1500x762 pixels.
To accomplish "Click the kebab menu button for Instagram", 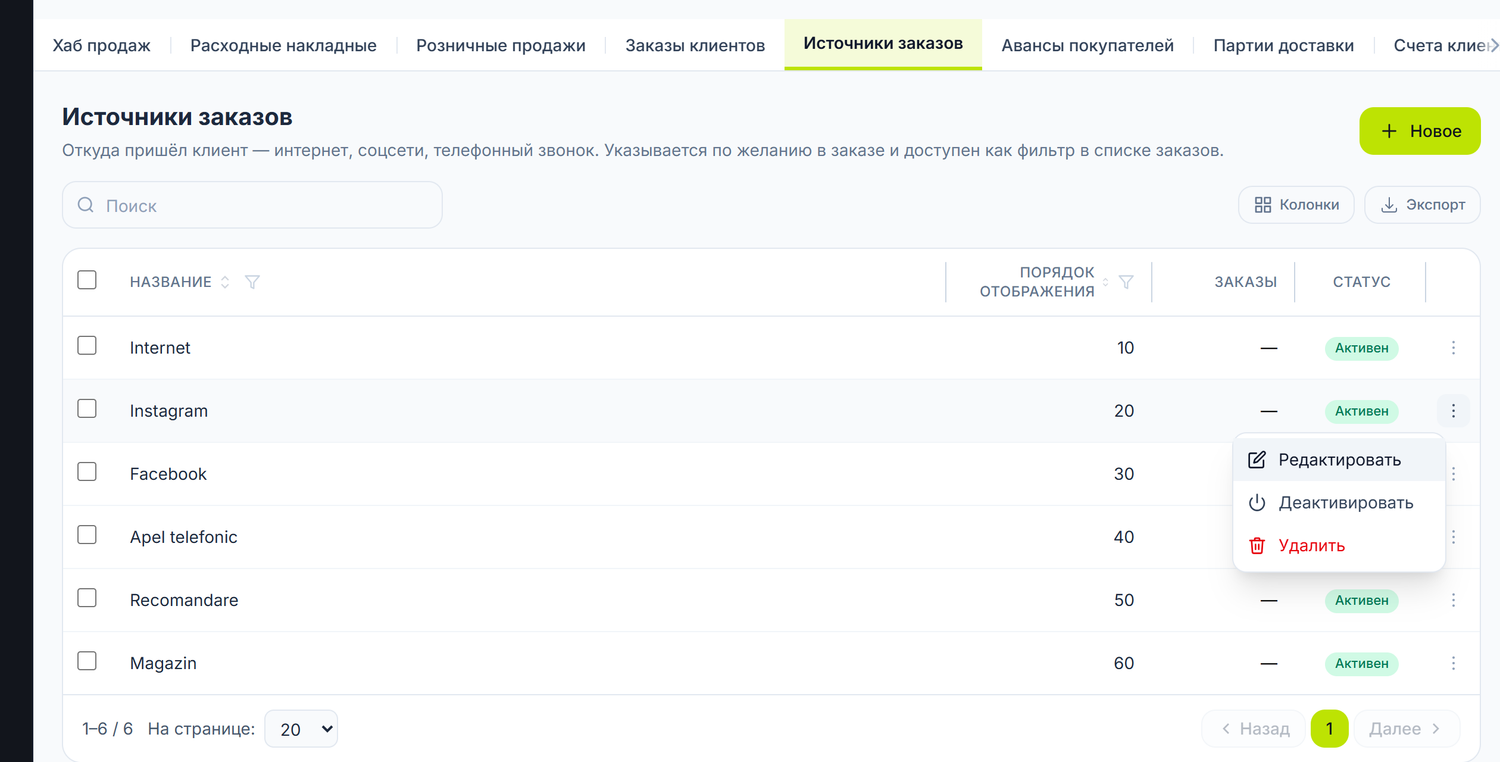I will 1453,411.
